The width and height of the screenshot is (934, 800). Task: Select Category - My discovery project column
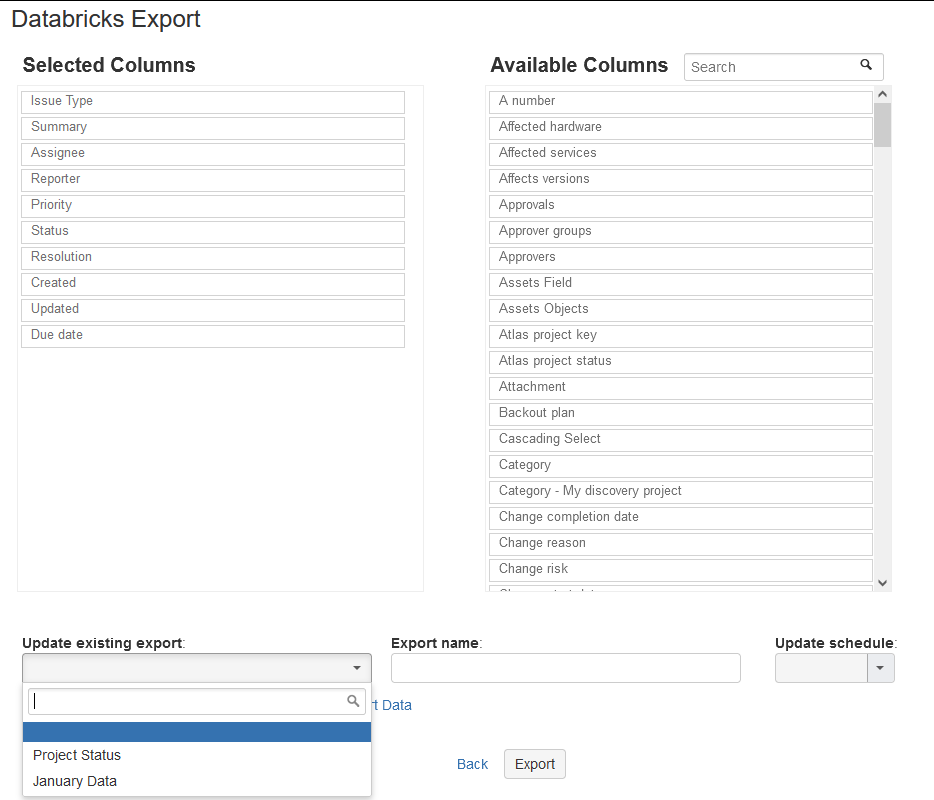click(x=681, y=492)
